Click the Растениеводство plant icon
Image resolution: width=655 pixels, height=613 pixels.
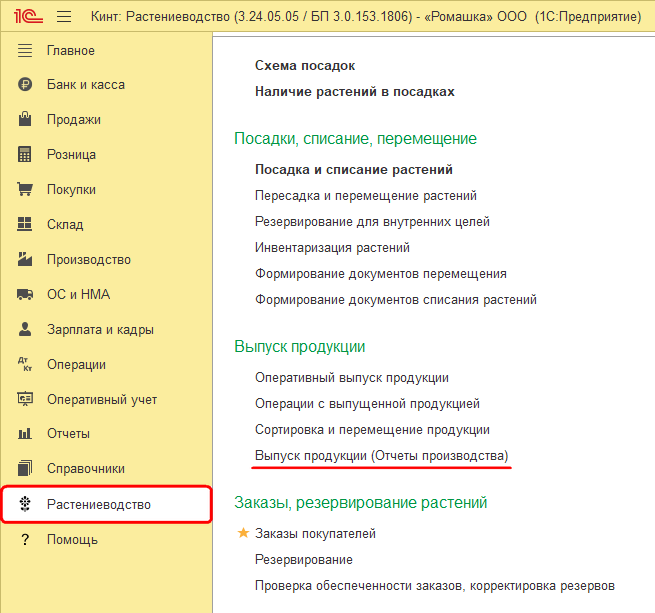(25, 504)
